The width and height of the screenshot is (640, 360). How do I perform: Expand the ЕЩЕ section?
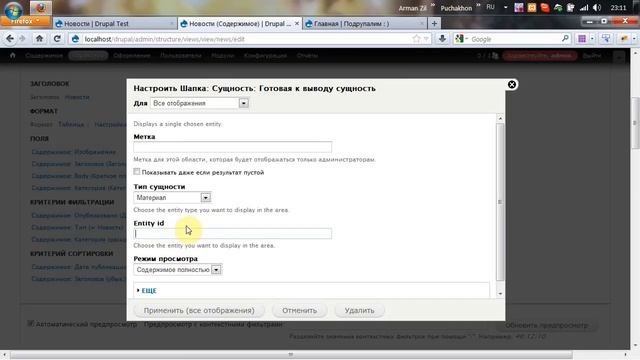click(x=149, y=291)
